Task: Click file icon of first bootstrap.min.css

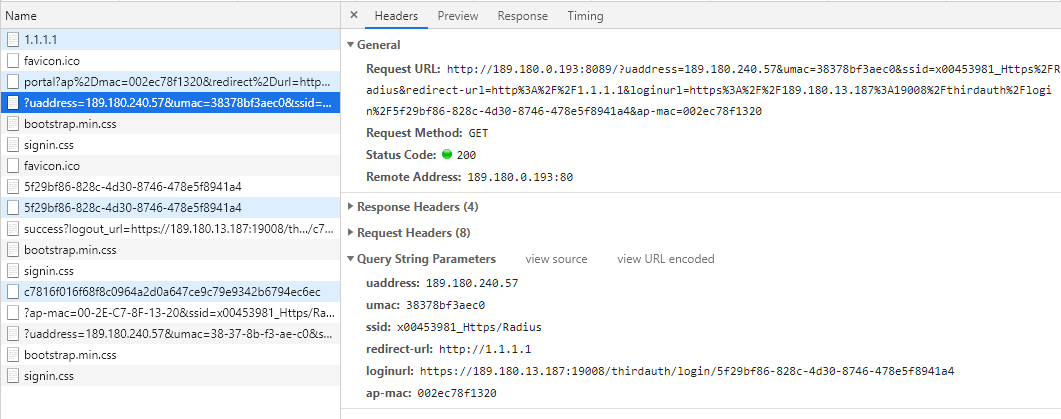Action: click(12, 123)
